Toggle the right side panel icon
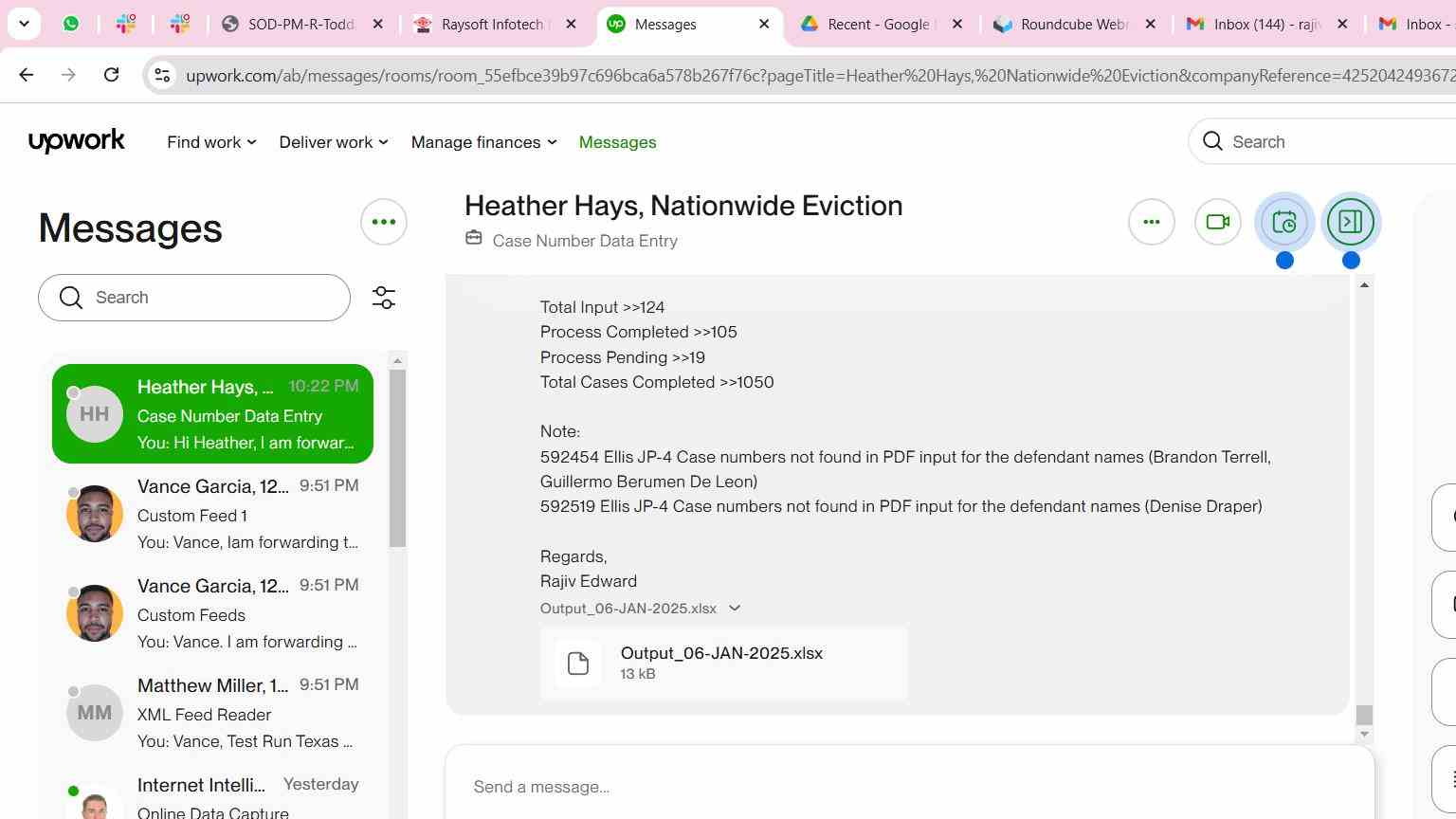This screenshot has width=1456, height=819. coord(1351,222)
